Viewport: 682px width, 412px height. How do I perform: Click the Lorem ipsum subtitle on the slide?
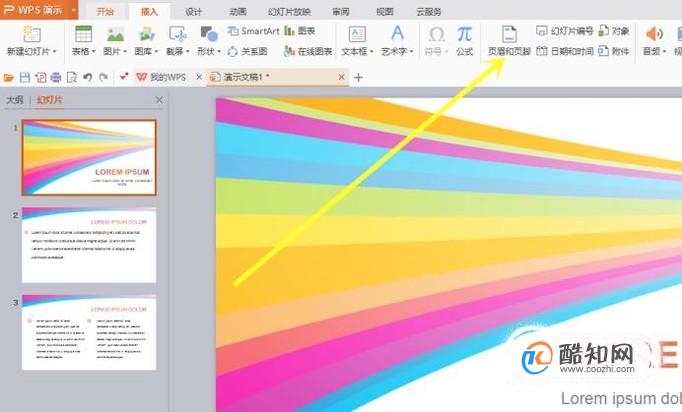pyautogui.click(x=621, y=399)
